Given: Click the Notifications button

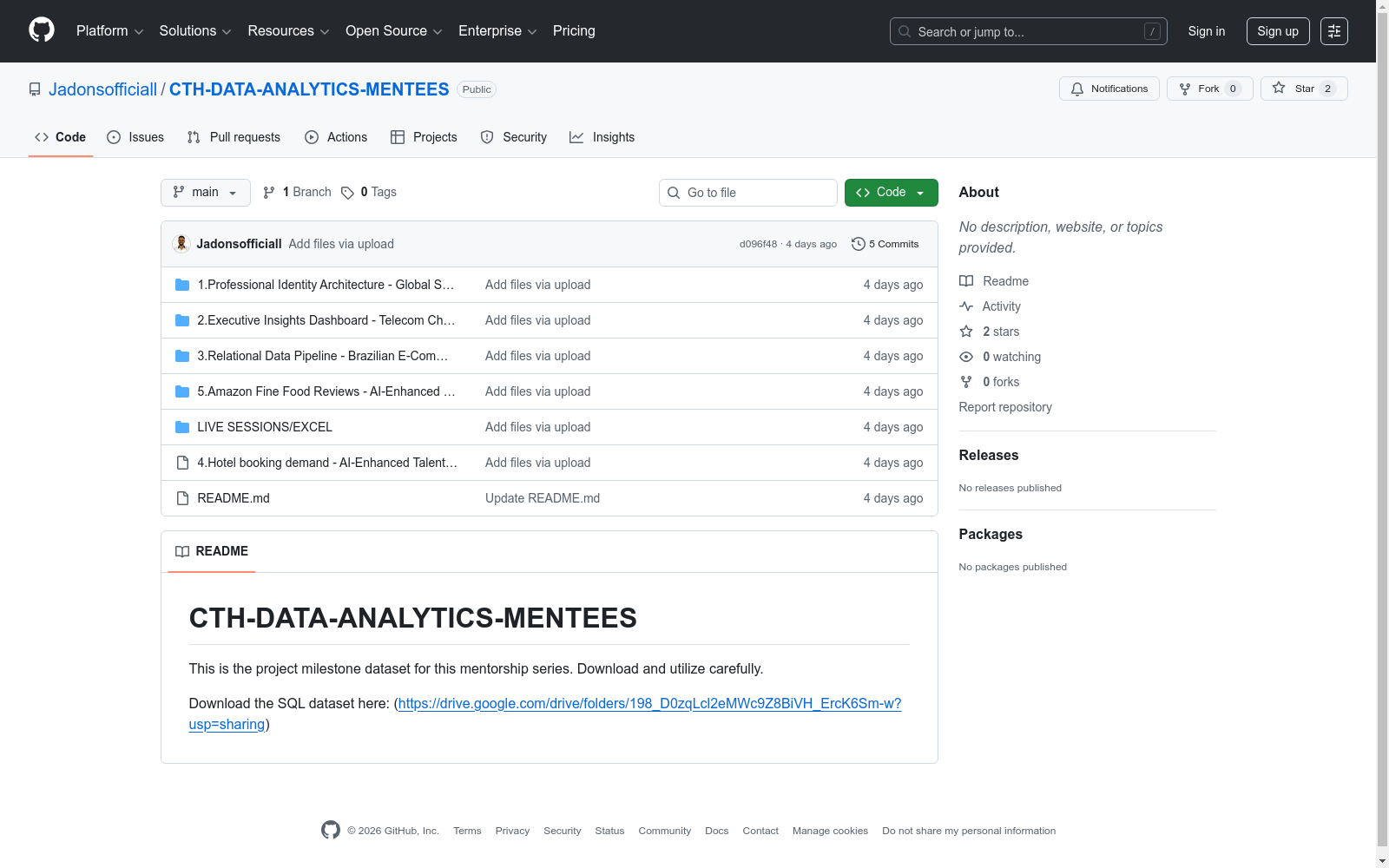Looking at the screenshot, I should coord(1109,89).
